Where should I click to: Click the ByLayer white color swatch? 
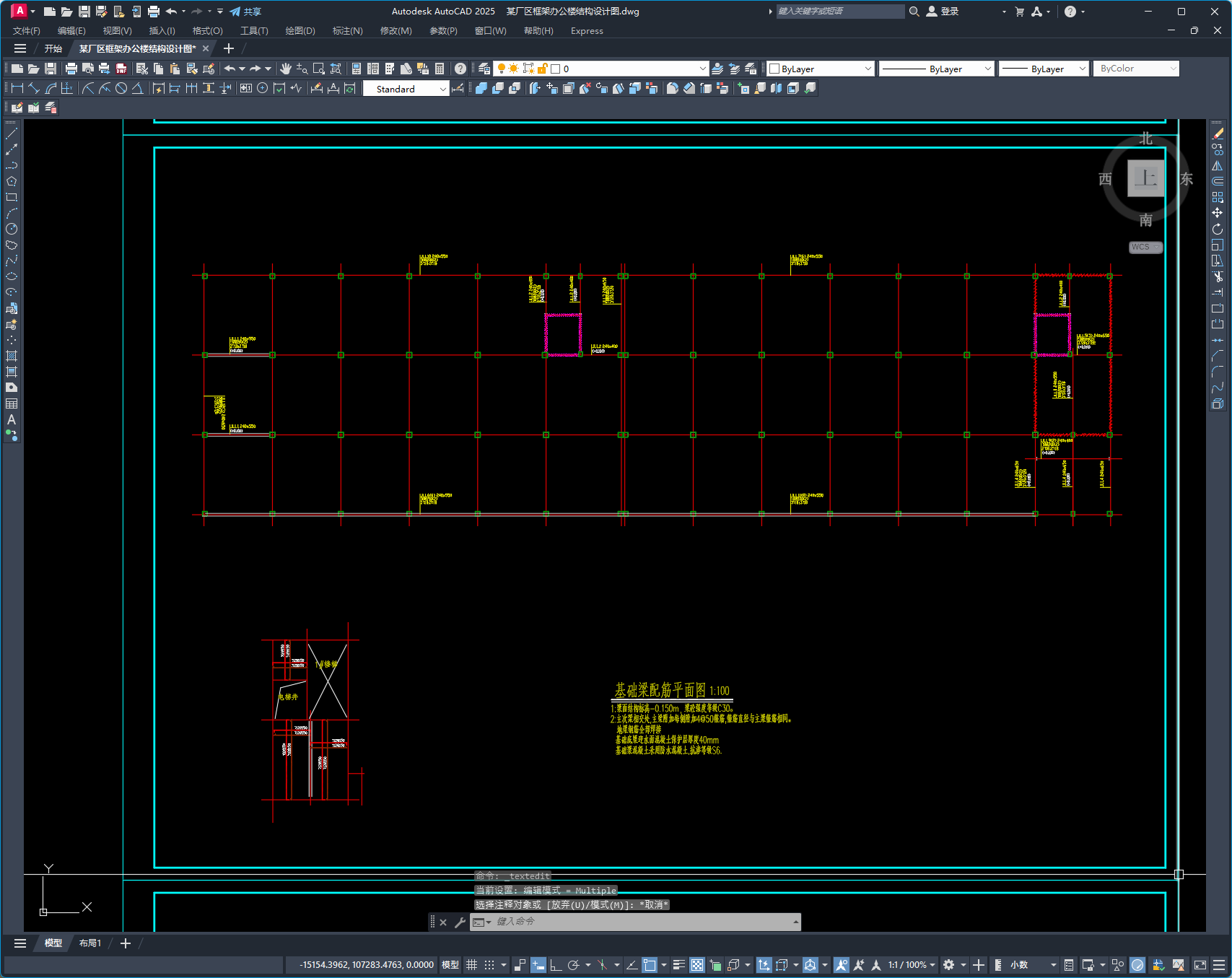coord(774,69)
